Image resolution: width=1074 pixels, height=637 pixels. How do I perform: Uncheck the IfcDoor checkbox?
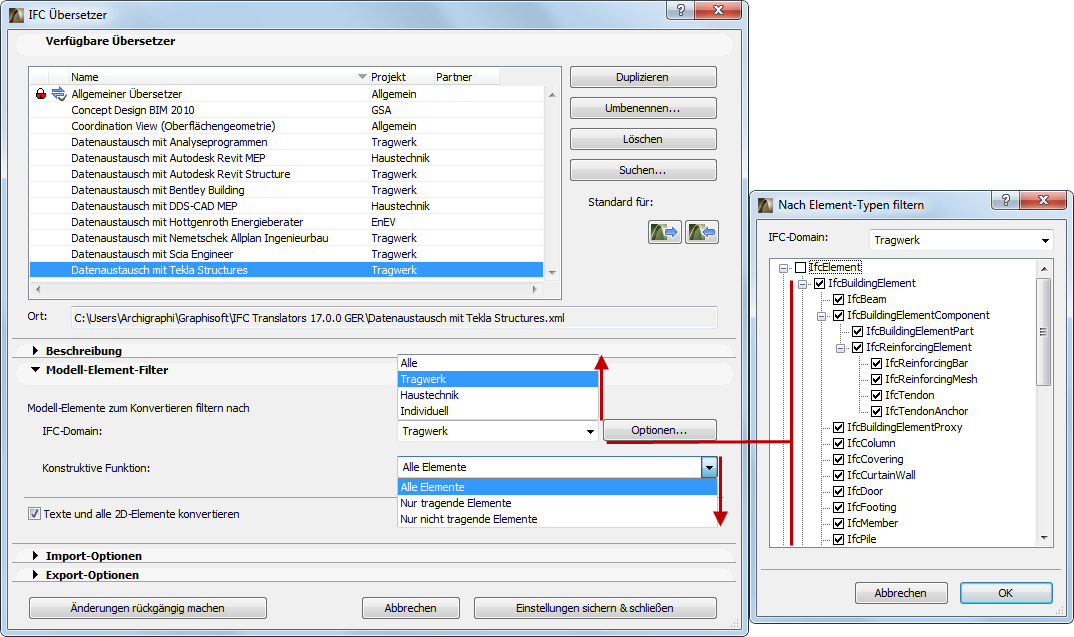(838, 491)
